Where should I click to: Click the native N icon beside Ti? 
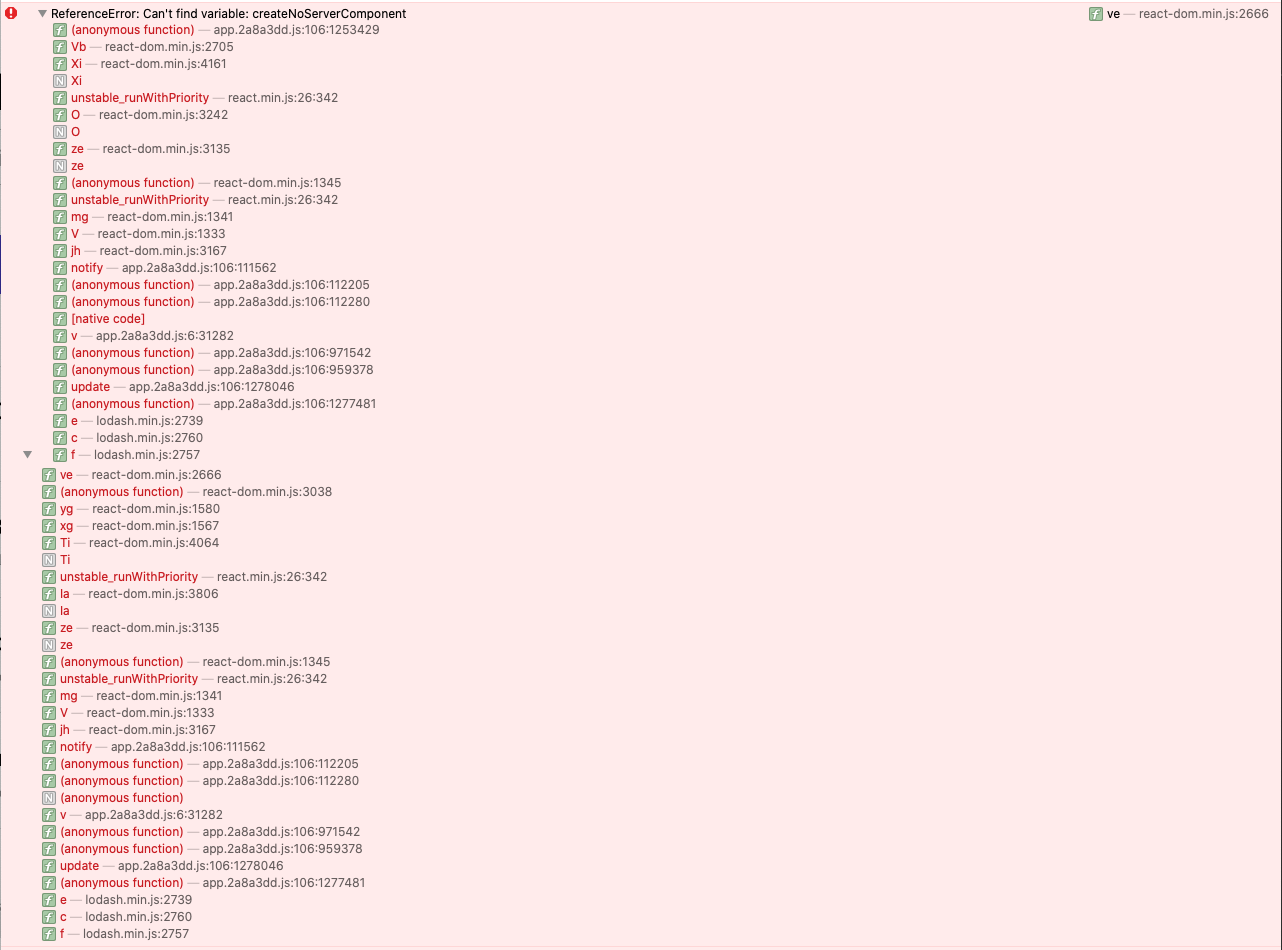49,560
